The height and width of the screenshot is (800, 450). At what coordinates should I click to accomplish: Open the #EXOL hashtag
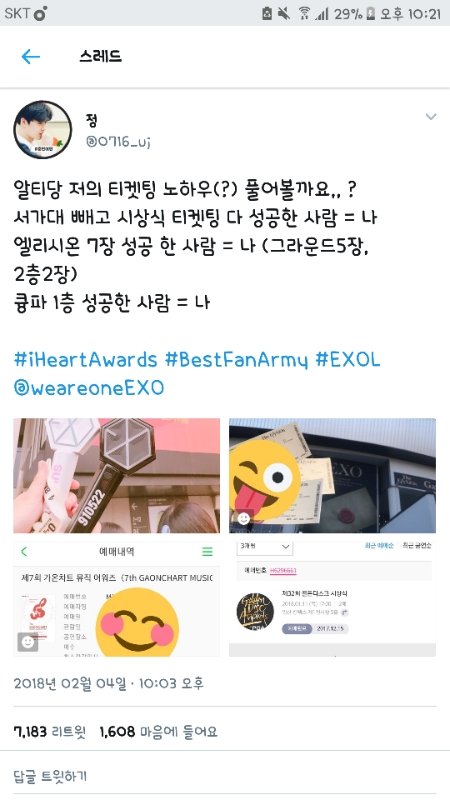point(347,360)
